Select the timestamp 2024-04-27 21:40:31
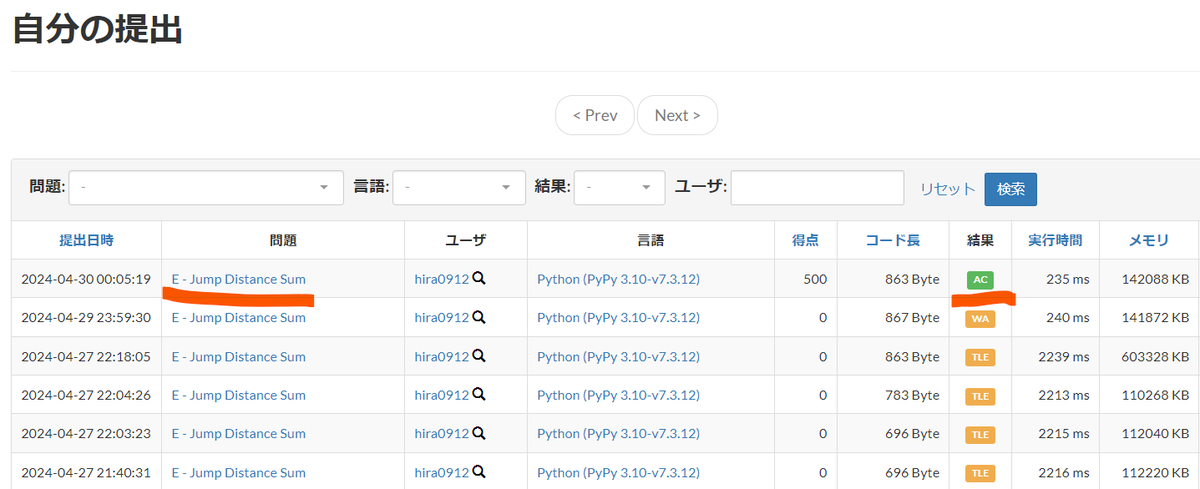The width and height of the screenshot is (1200, 489). coord(86,472)
